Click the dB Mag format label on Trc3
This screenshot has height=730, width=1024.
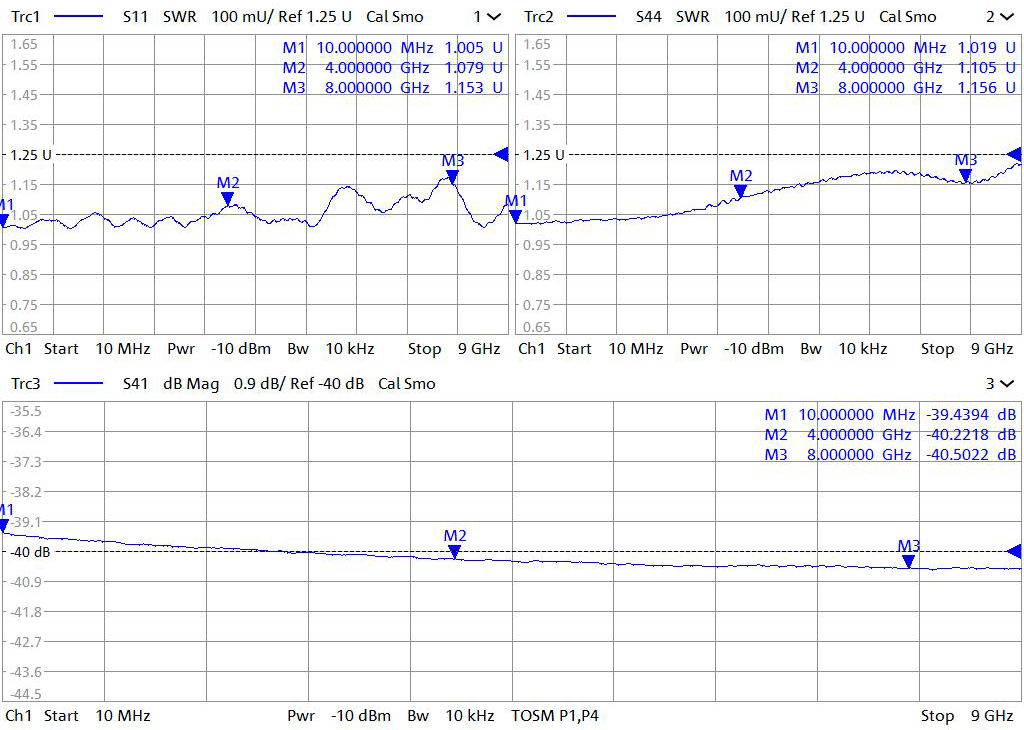point(191,384)
